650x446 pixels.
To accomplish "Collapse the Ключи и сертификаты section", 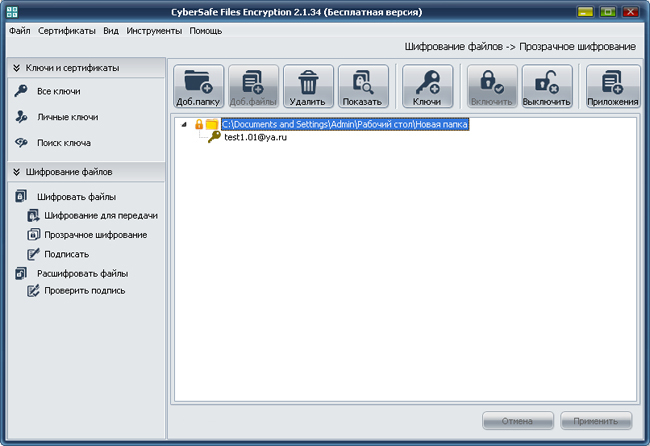I will pyautogui.click(x=17, y=68).
